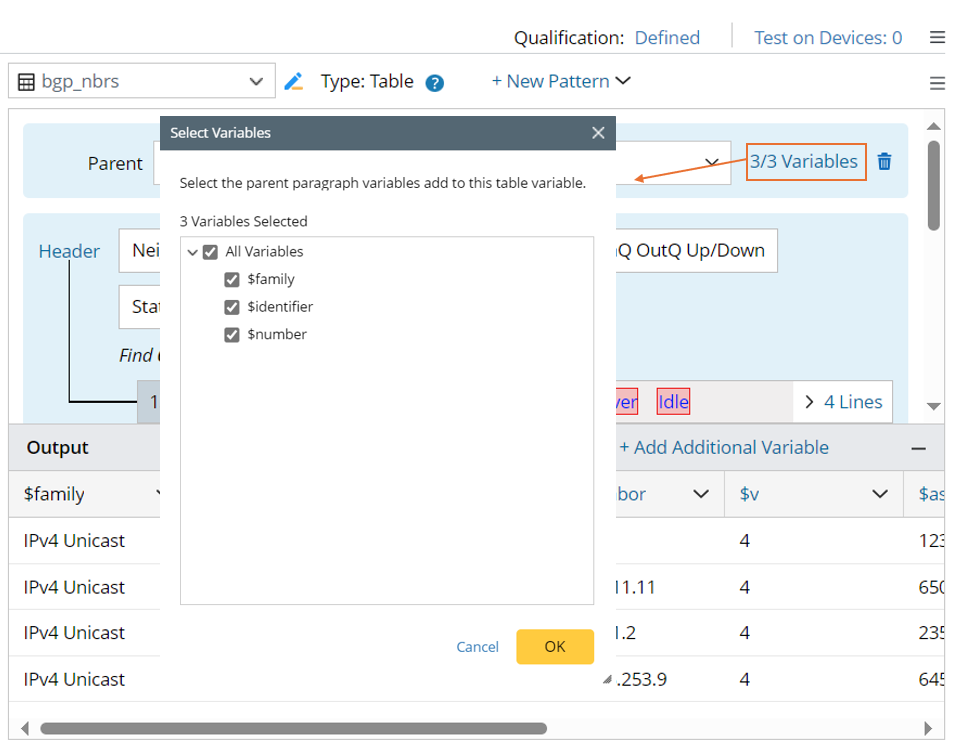
Task: Click the Cancel link in dialog
Action: [477, 647]
